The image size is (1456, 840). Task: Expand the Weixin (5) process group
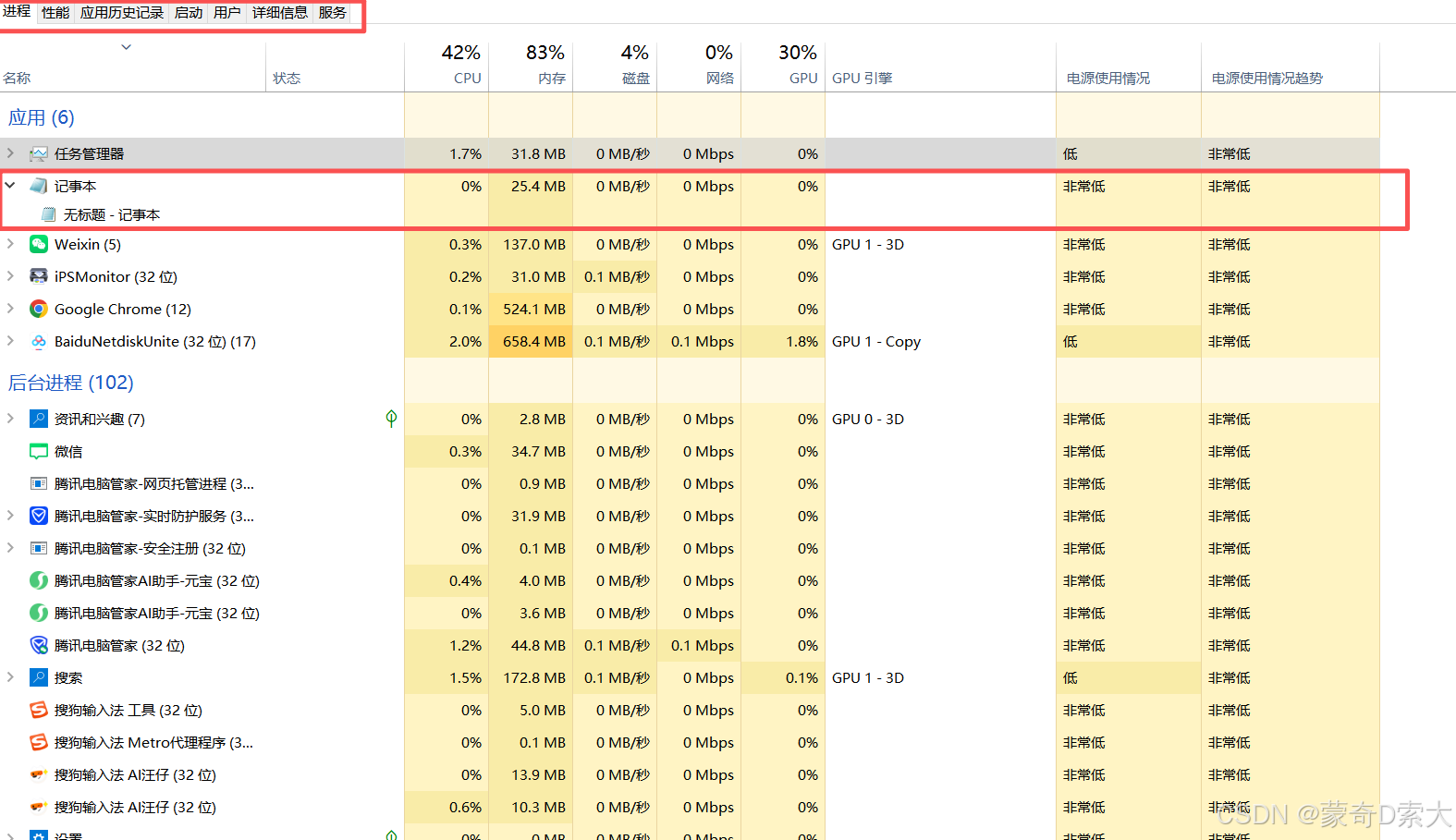click(10, 244)
